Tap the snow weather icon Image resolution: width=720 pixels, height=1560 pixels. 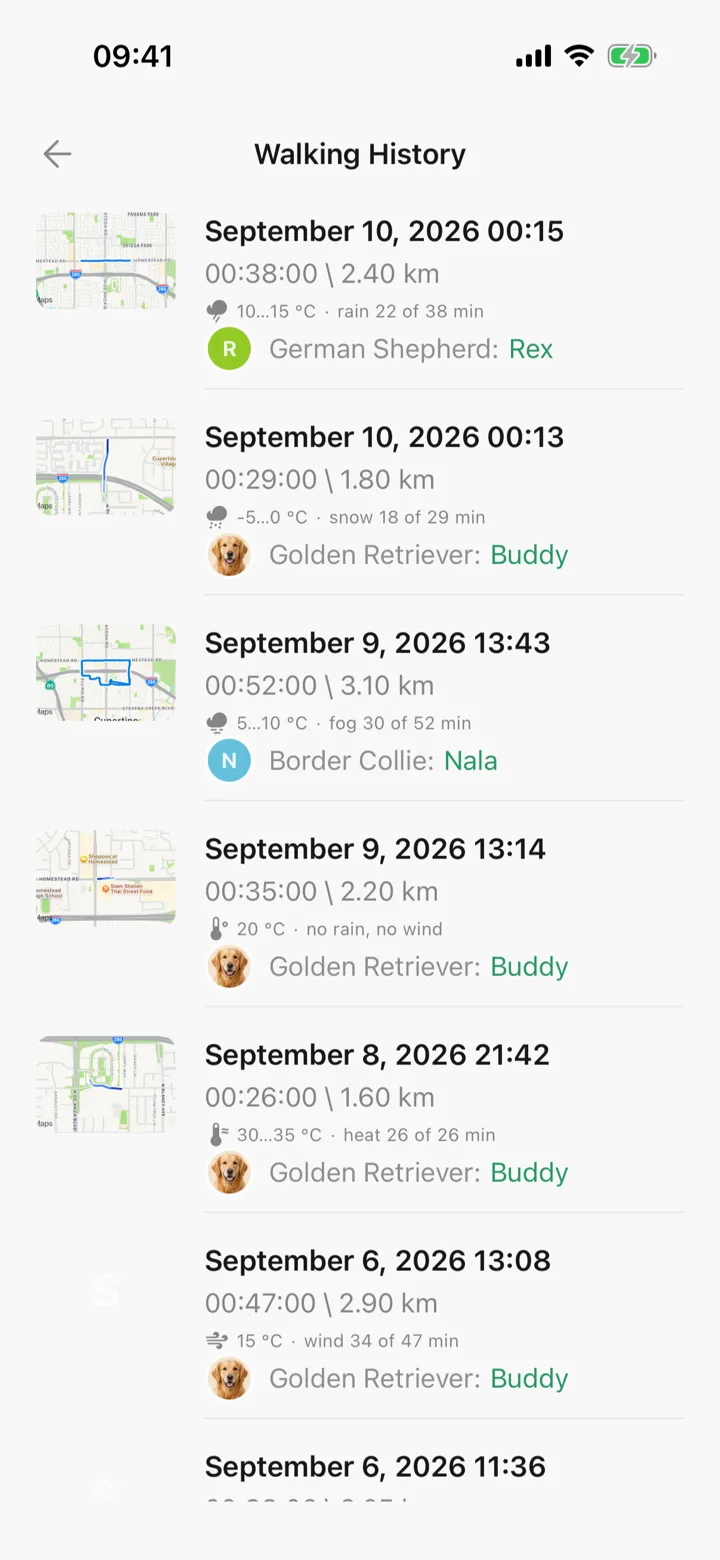(217, 517)
